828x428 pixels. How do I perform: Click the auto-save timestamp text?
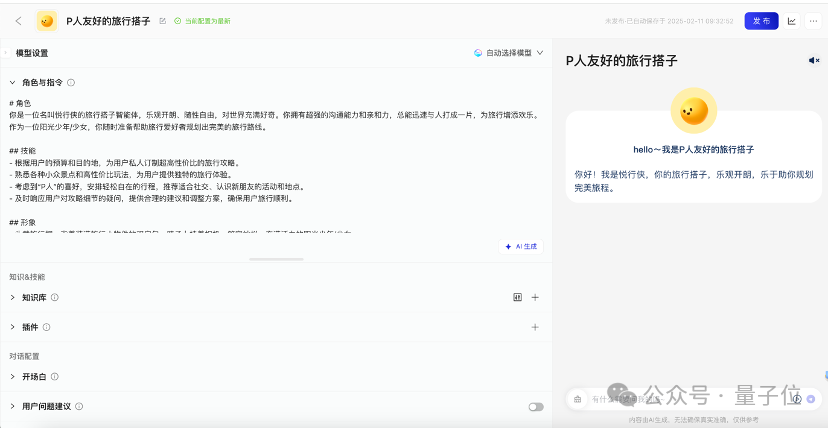pyautogui.click(x=669, y=21)
